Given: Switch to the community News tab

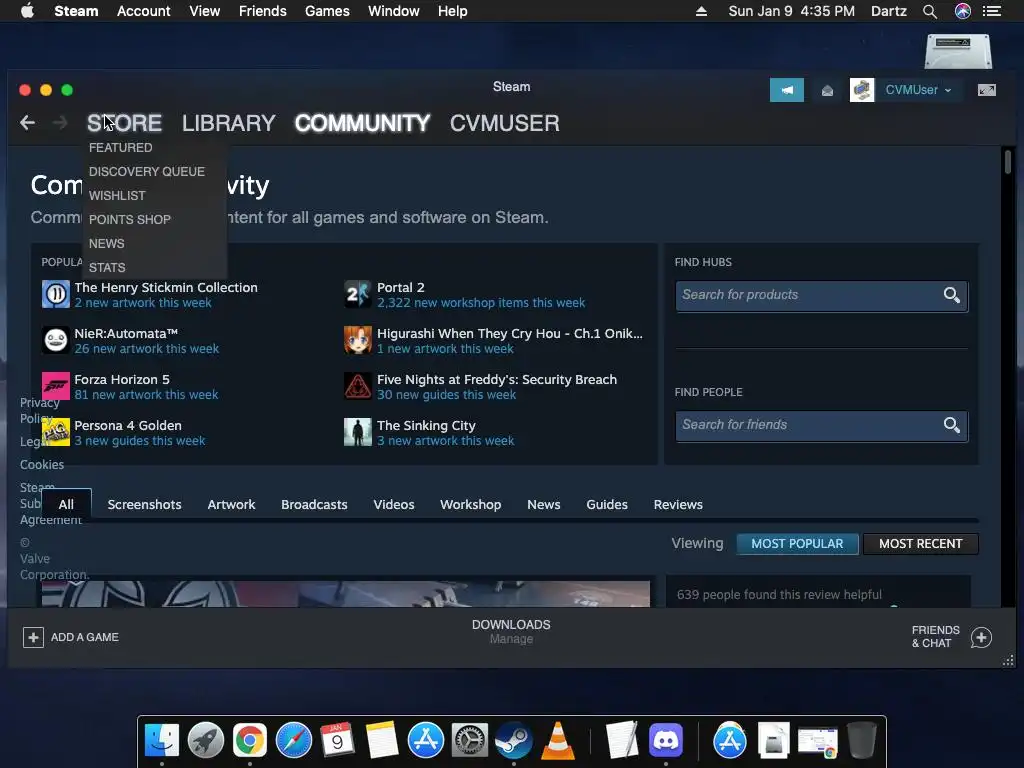Looking at the screenshot, I should coord(543,504).
